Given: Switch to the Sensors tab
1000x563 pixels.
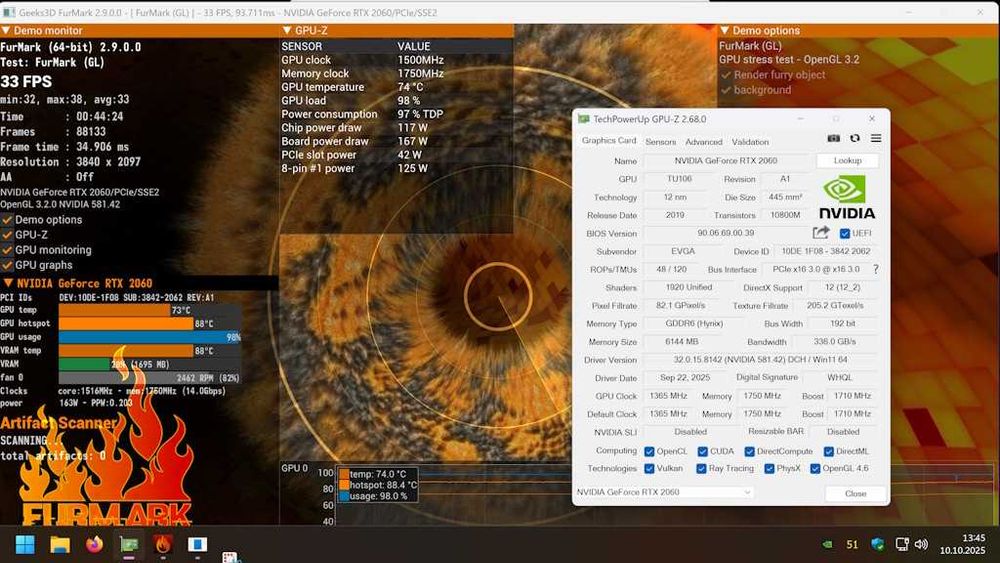Looking at the screenshot, I should coord(660,142).
